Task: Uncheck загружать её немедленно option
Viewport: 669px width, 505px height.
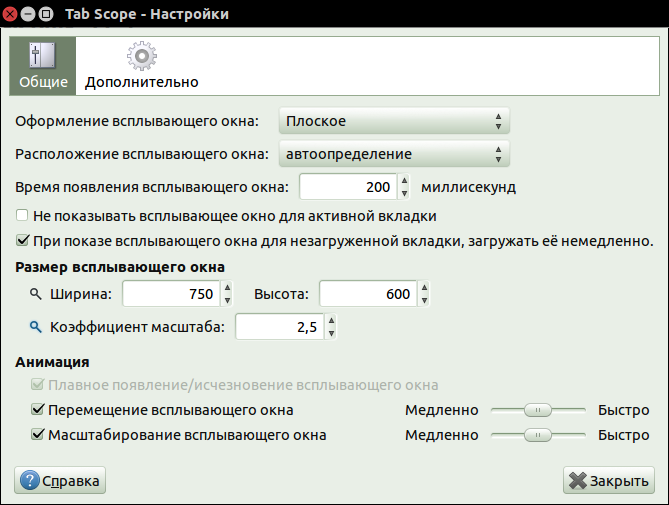Action: tap(22, 240)
